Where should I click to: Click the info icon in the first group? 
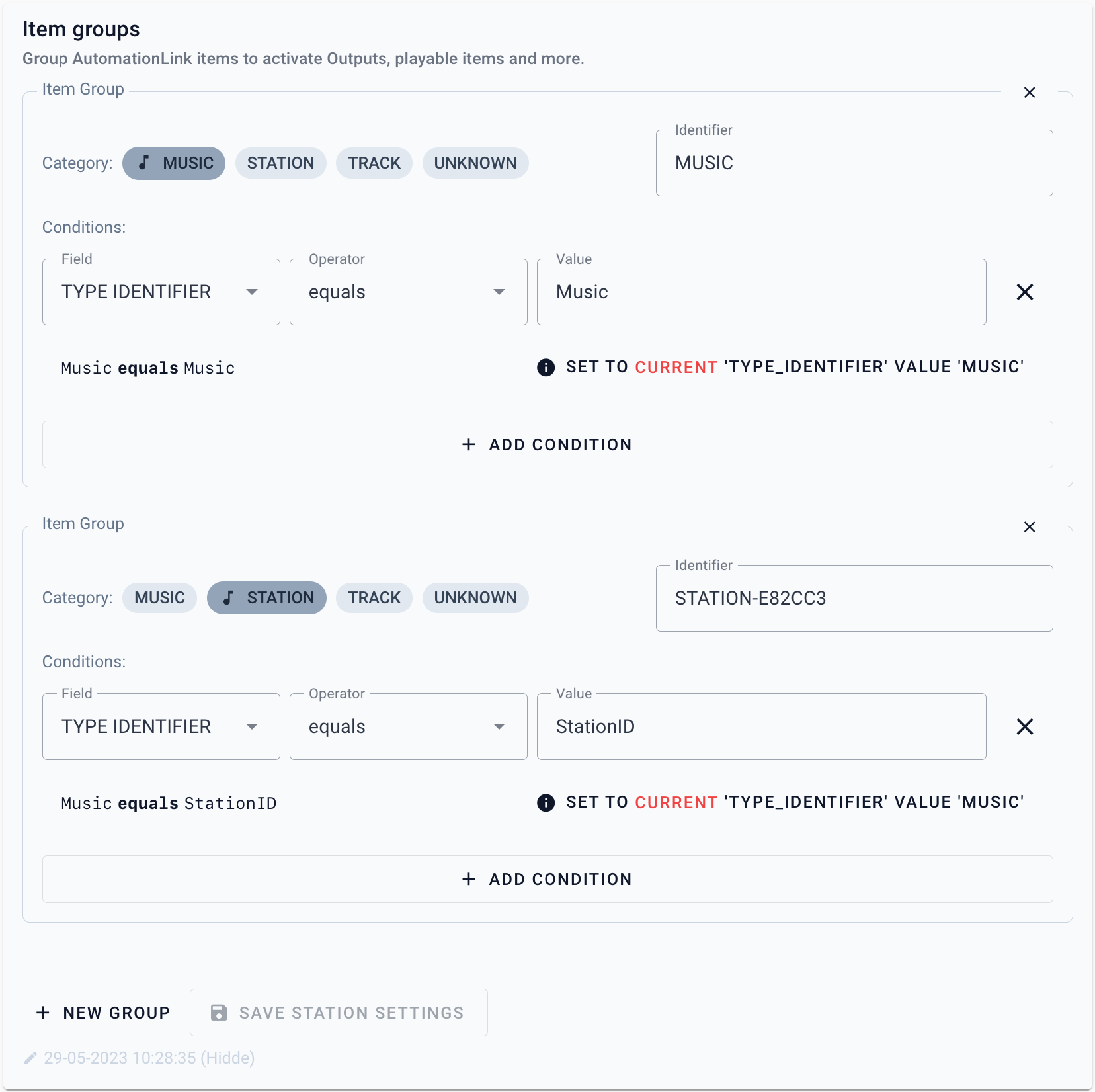click(546, 367)
